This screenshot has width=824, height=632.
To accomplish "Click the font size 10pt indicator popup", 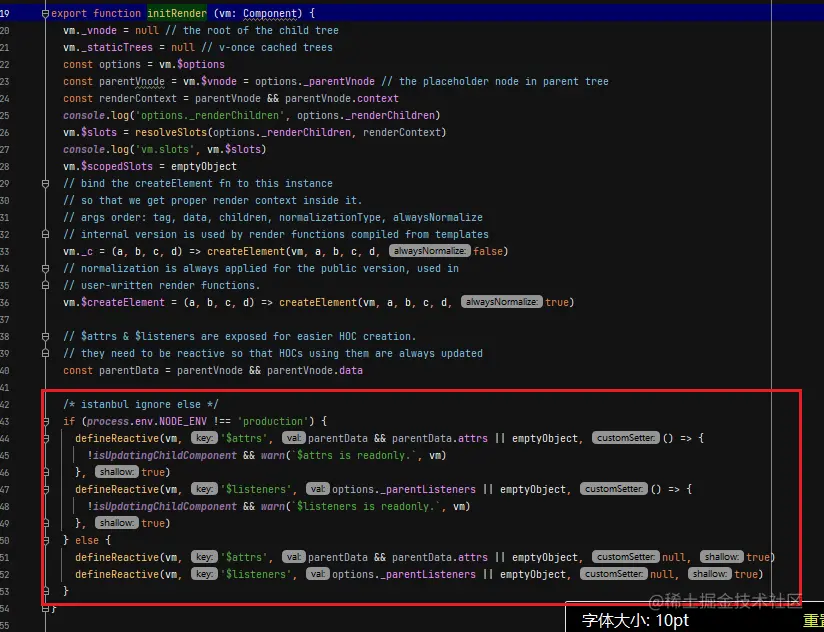I will (636, 620).
